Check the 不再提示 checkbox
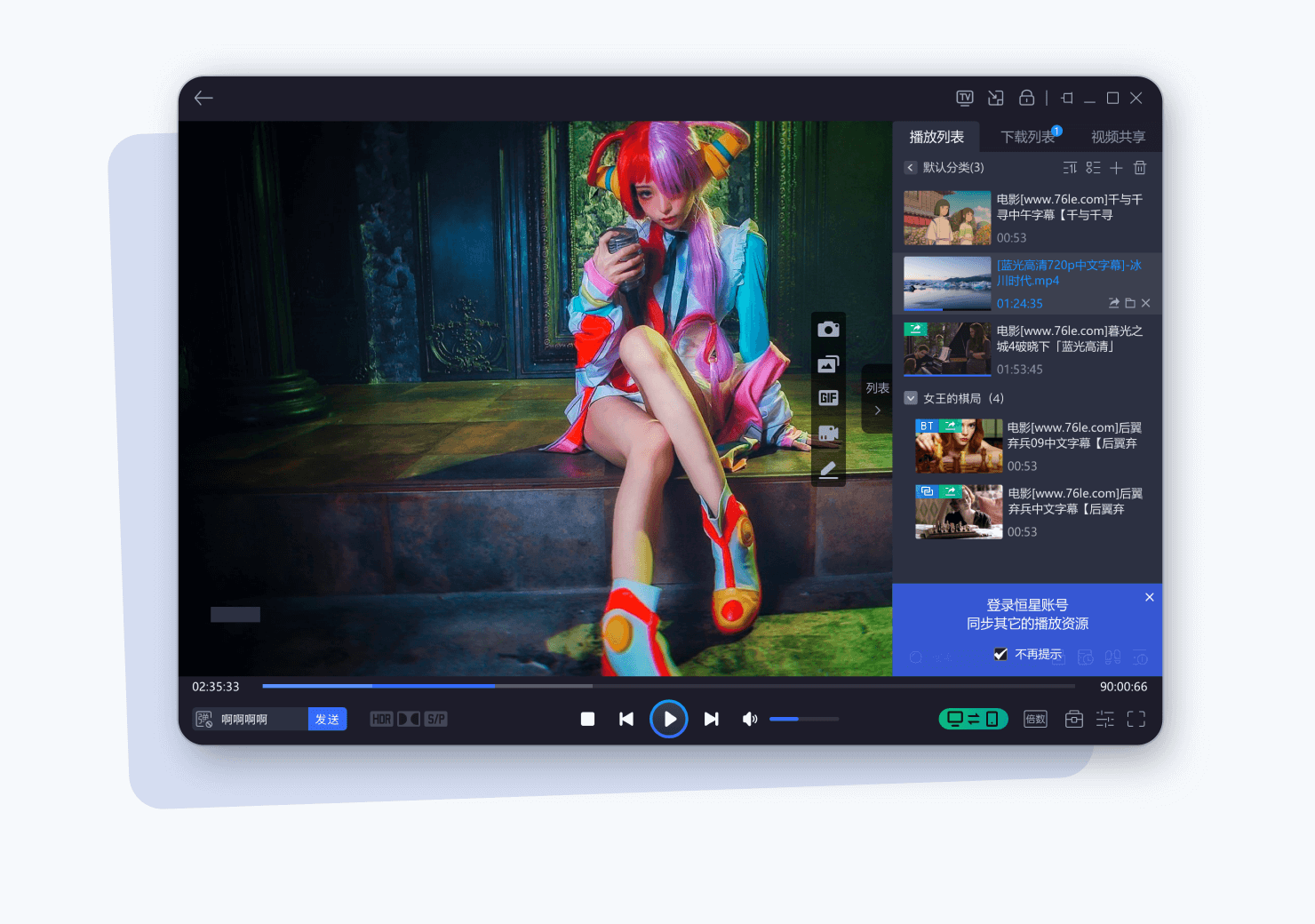 [1000, 654]
